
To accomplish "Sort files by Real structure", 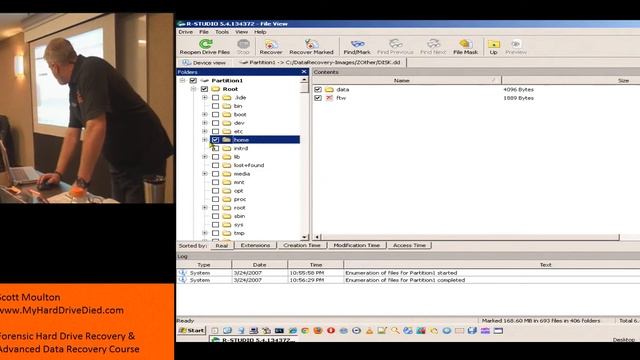I will 222,245.
